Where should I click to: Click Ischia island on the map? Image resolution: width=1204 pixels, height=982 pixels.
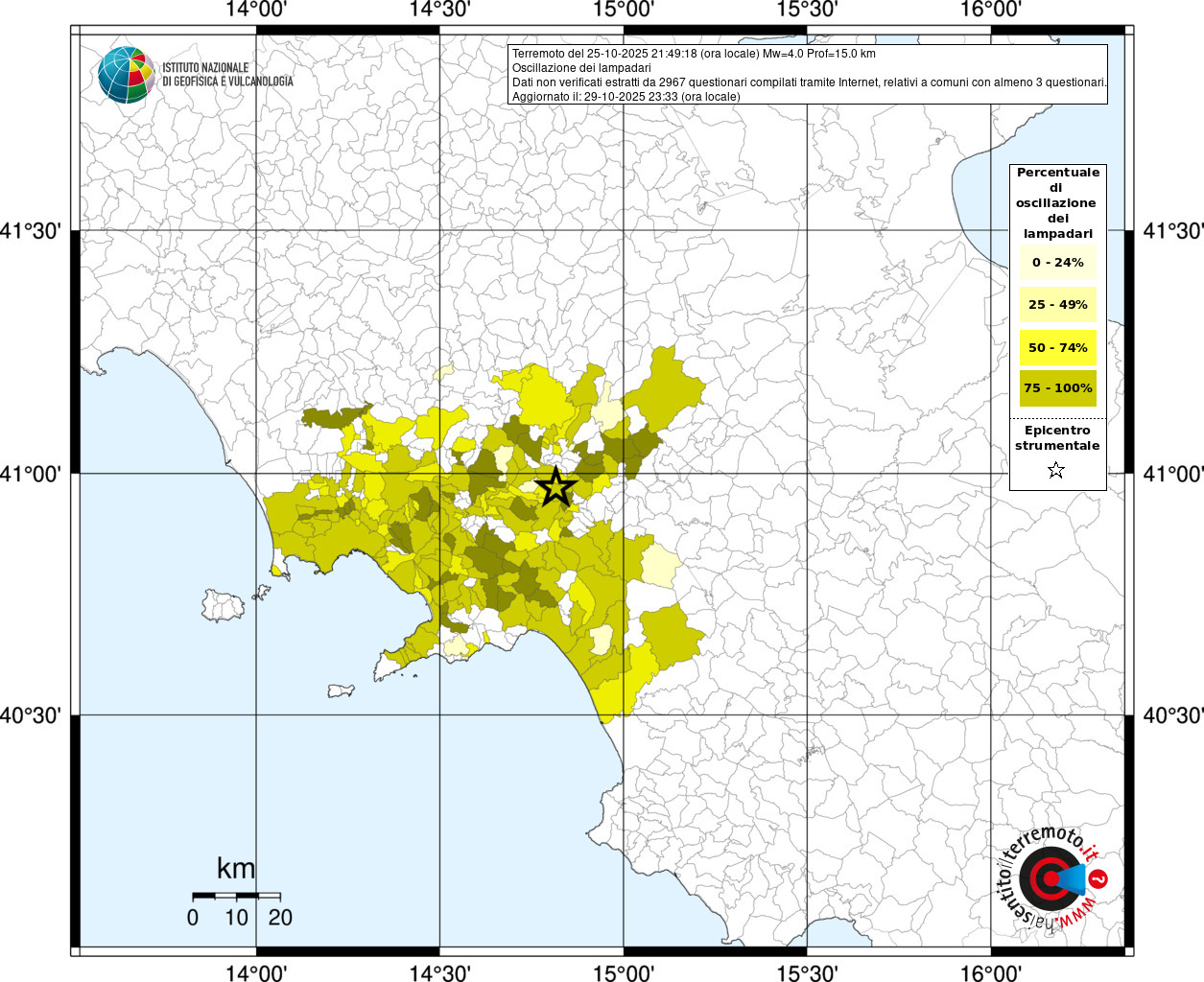[223, 605]
